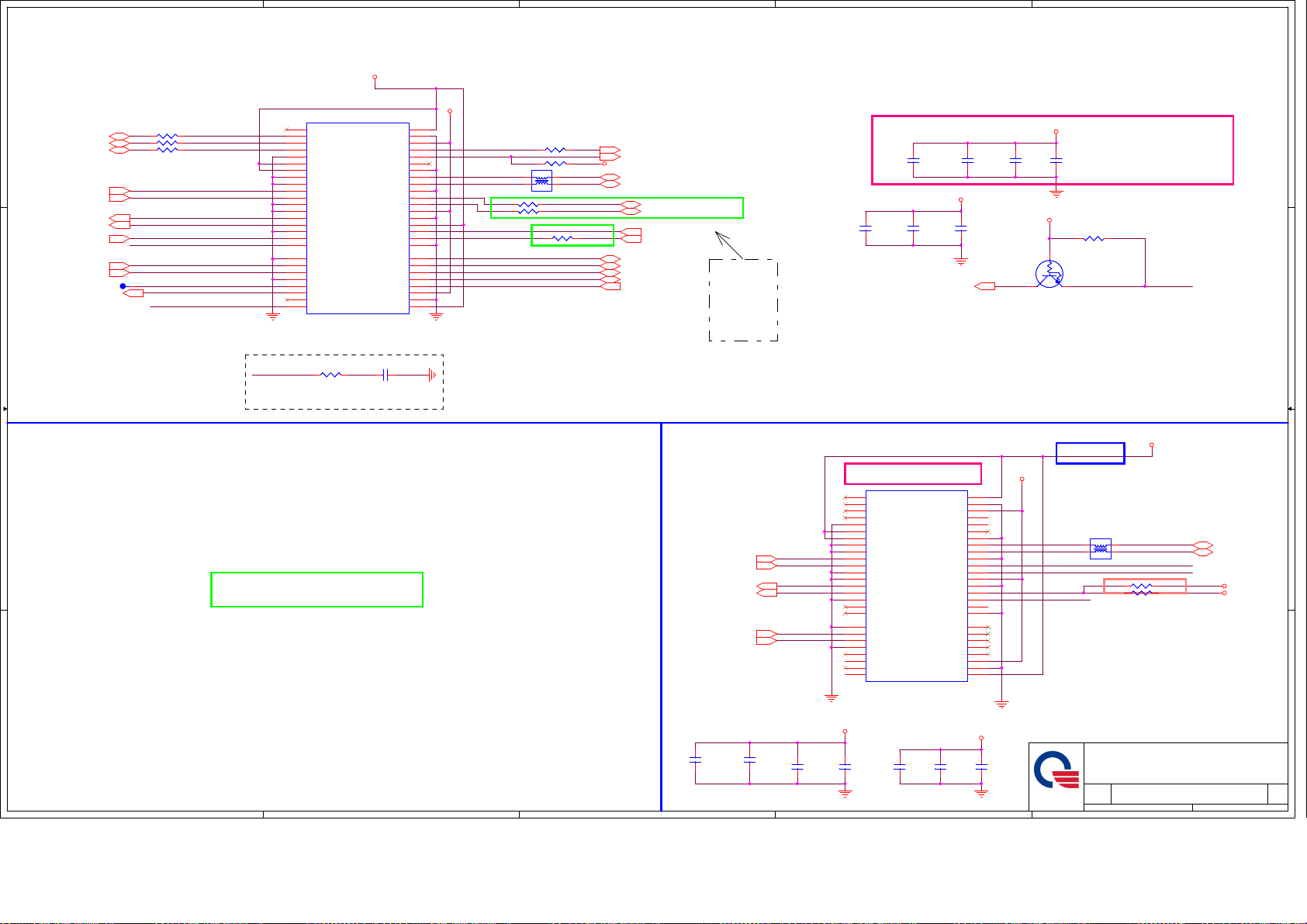Click the power pin circle atop upper schematic
Screen dimensions: 1307x924
[x=375, y=78]
